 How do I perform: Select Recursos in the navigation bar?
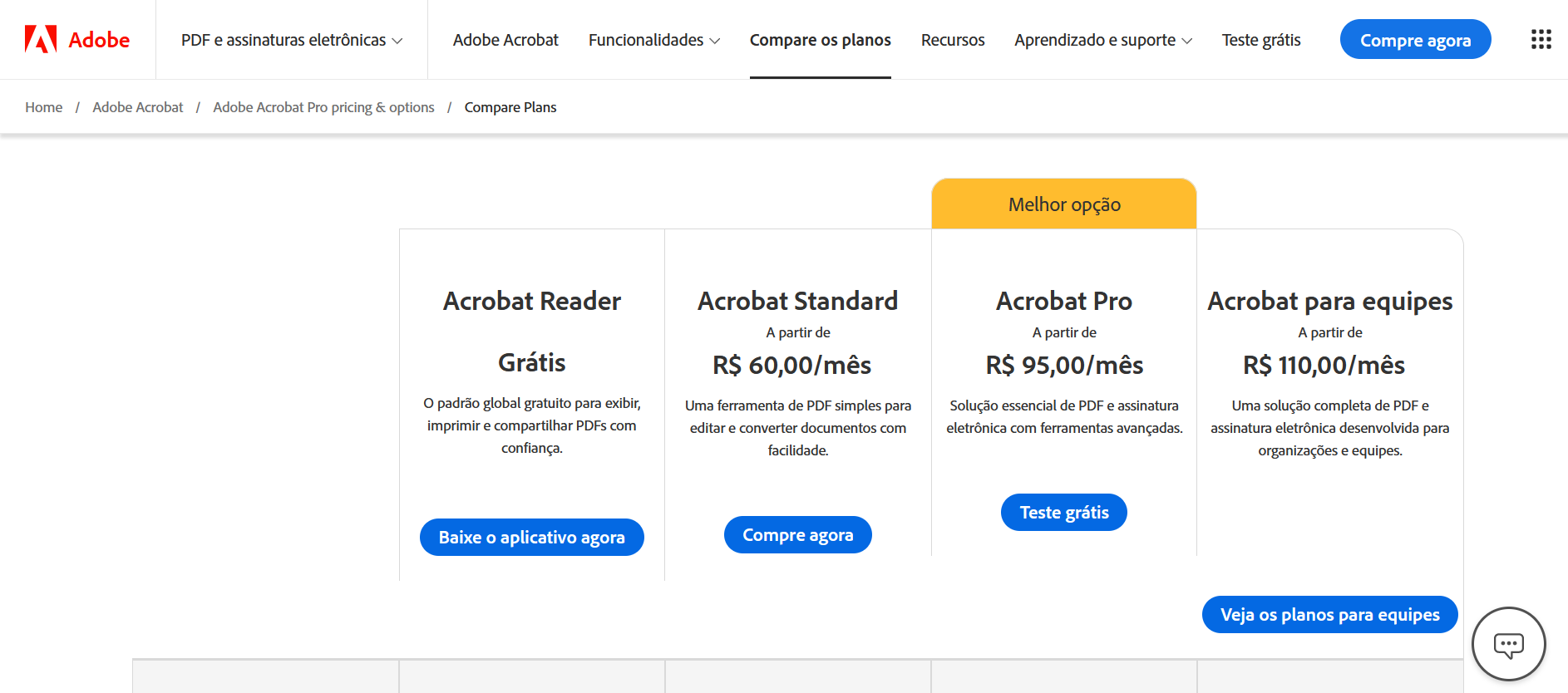(x=953, y=39)
